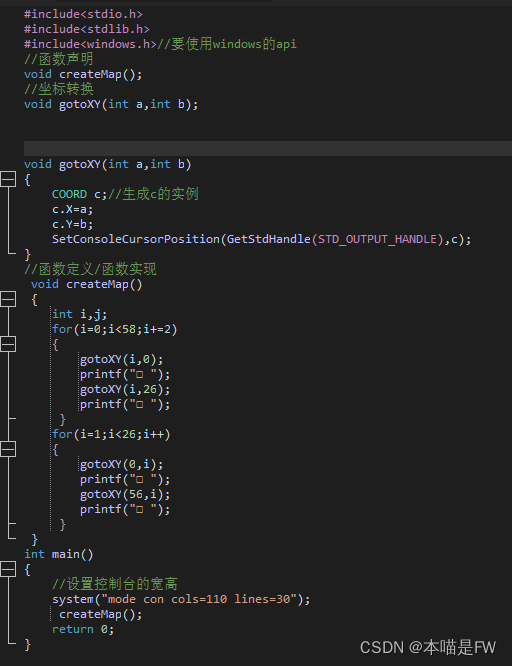The height and width of the screenshot is (666, 512).
Task: Click the 'gotoXY(i,26);' call
Action: point(125,389)
